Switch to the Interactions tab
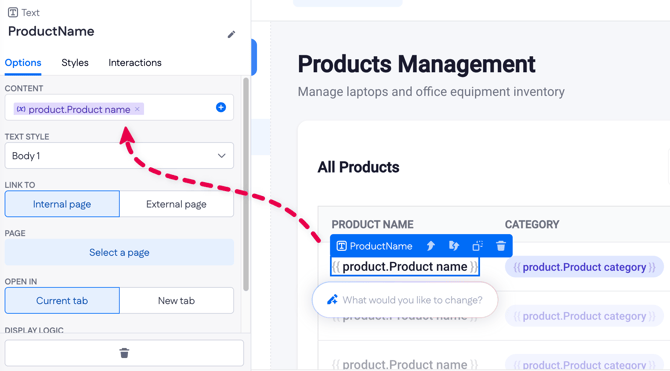This screenshot has width=670, height=371. tap(135, 63)
